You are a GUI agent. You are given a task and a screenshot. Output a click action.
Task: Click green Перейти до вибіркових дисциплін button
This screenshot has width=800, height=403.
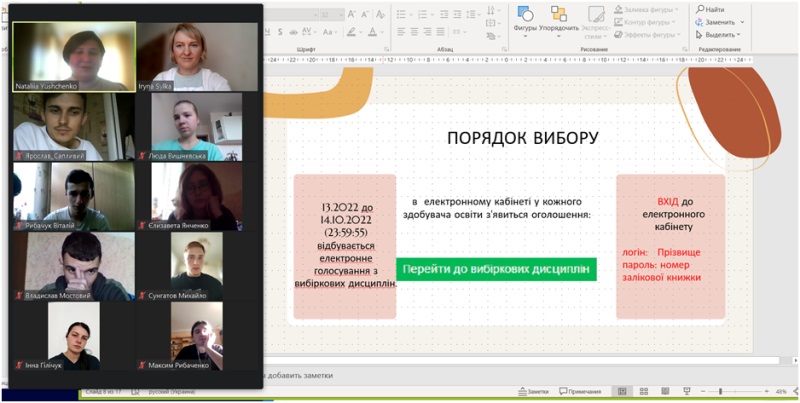pos(496,269)
